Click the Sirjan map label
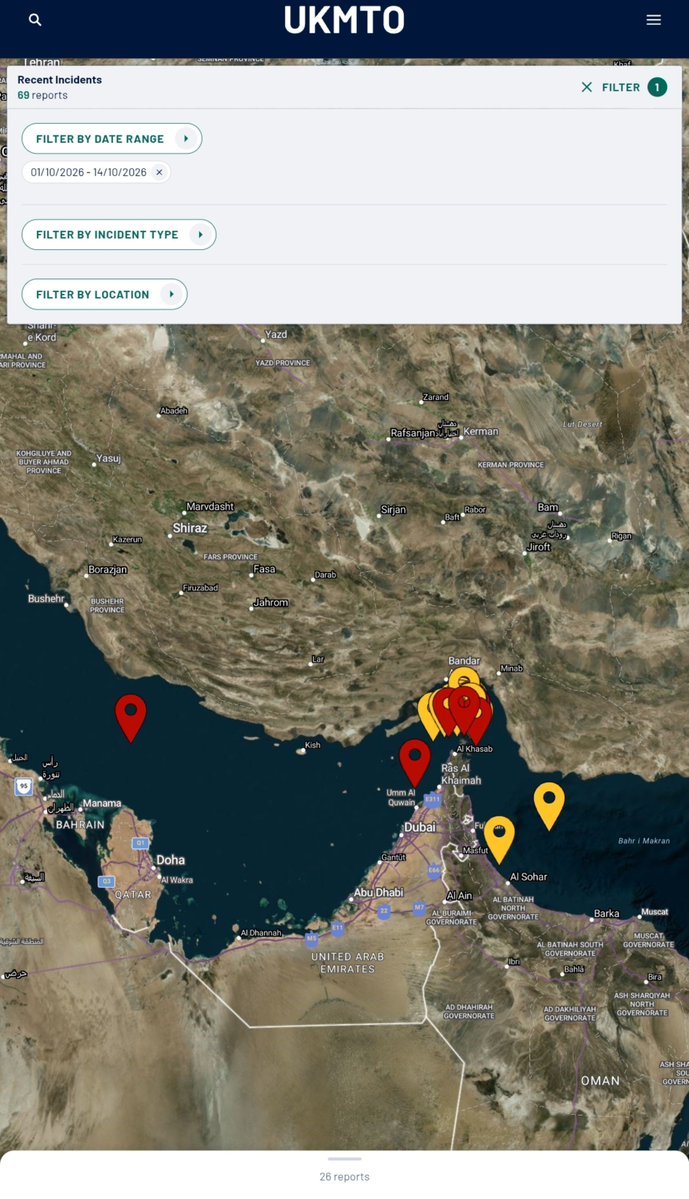Screen dimensions: 689x1199 pyautogui.click(x=394, y=509)
